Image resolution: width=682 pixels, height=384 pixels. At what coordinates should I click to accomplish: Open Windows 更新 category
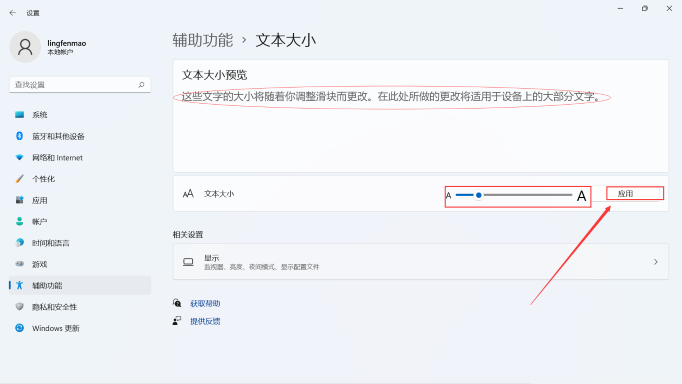point(80,328)
